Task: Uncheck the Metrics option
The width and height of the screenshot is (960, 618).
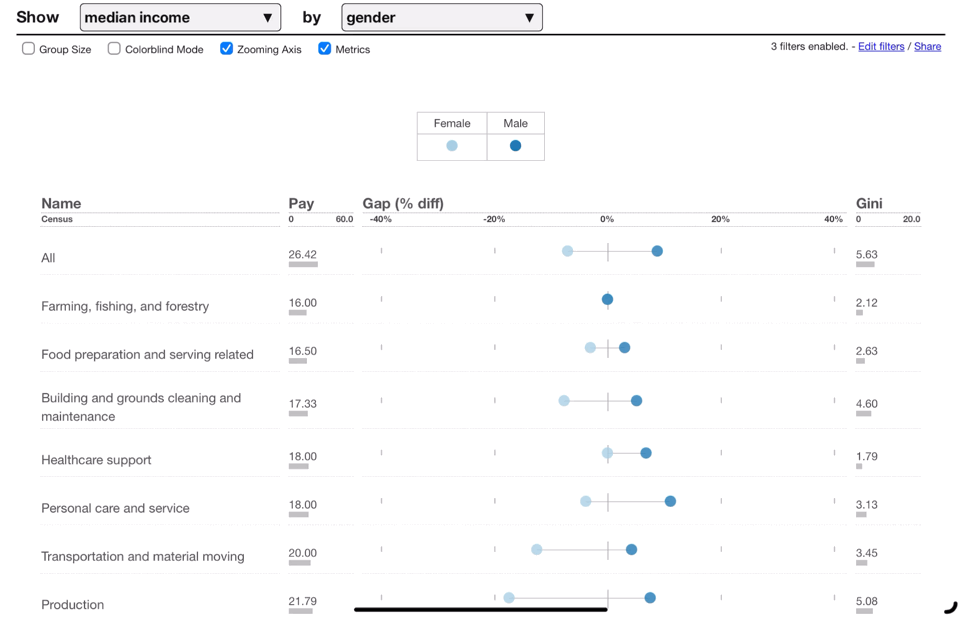Action: [324, 48]
